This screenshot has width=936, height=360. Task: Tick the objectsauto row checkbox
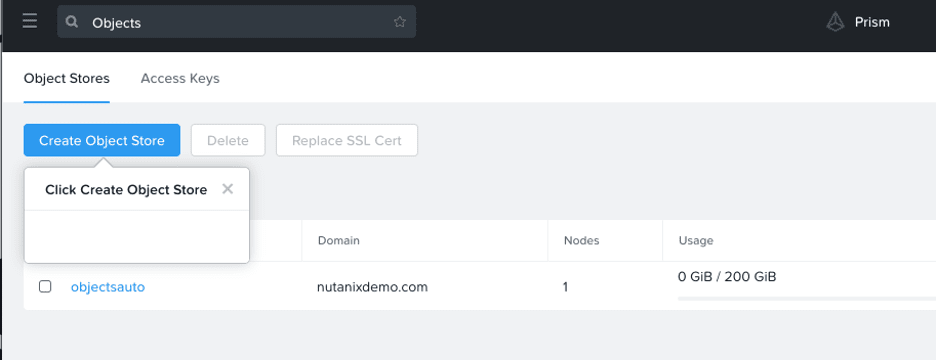45,287
